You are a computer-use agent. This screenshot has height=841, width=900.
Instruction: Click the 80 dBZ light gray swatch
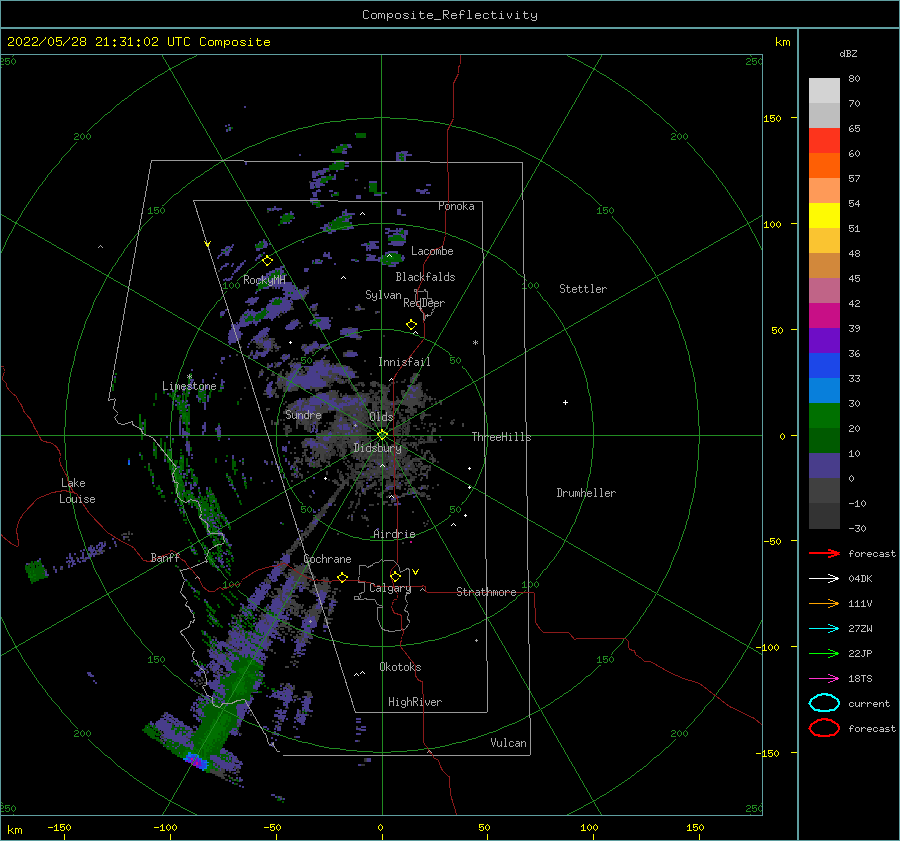click(x=824, y=90)
